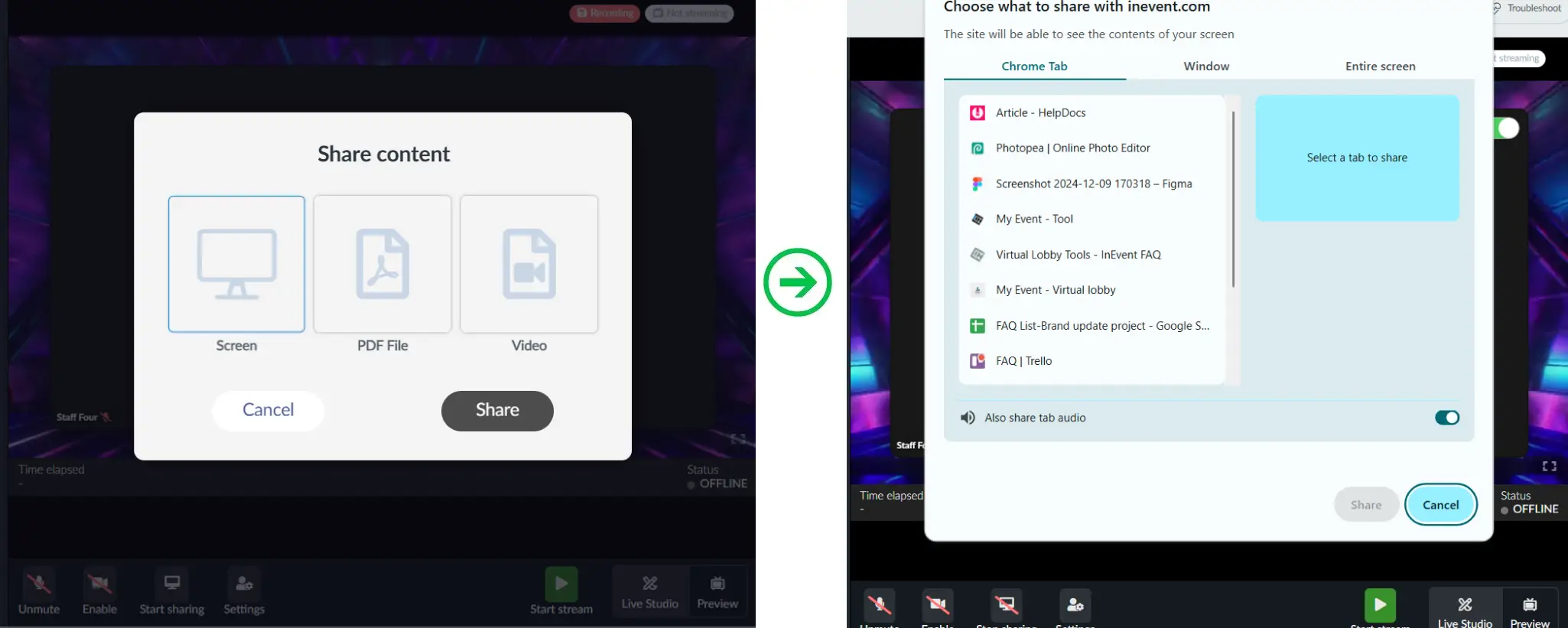
Task: Click the HelpDocs favicon icon
Action: pyautogui.click(x=978, y=113)
